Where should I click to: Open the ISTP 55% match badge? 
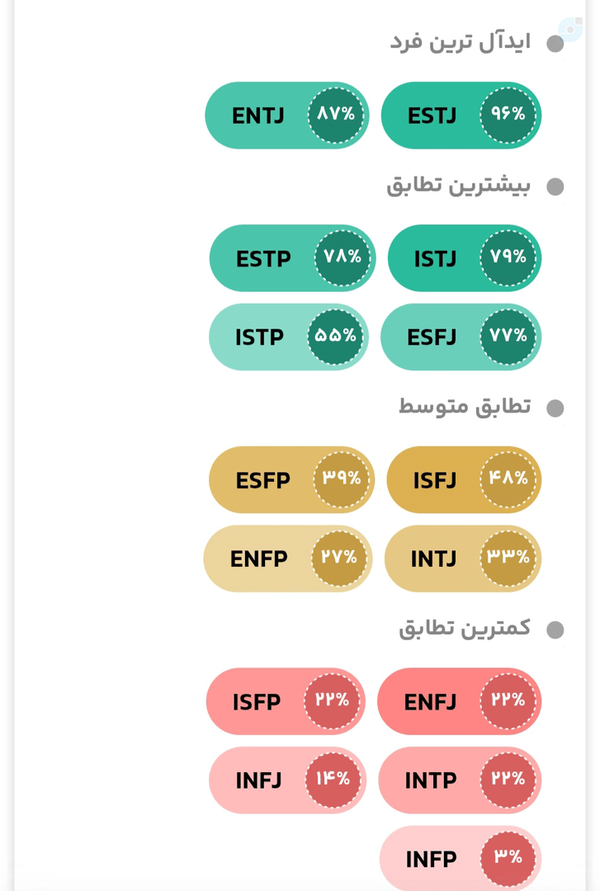(289, 337)
